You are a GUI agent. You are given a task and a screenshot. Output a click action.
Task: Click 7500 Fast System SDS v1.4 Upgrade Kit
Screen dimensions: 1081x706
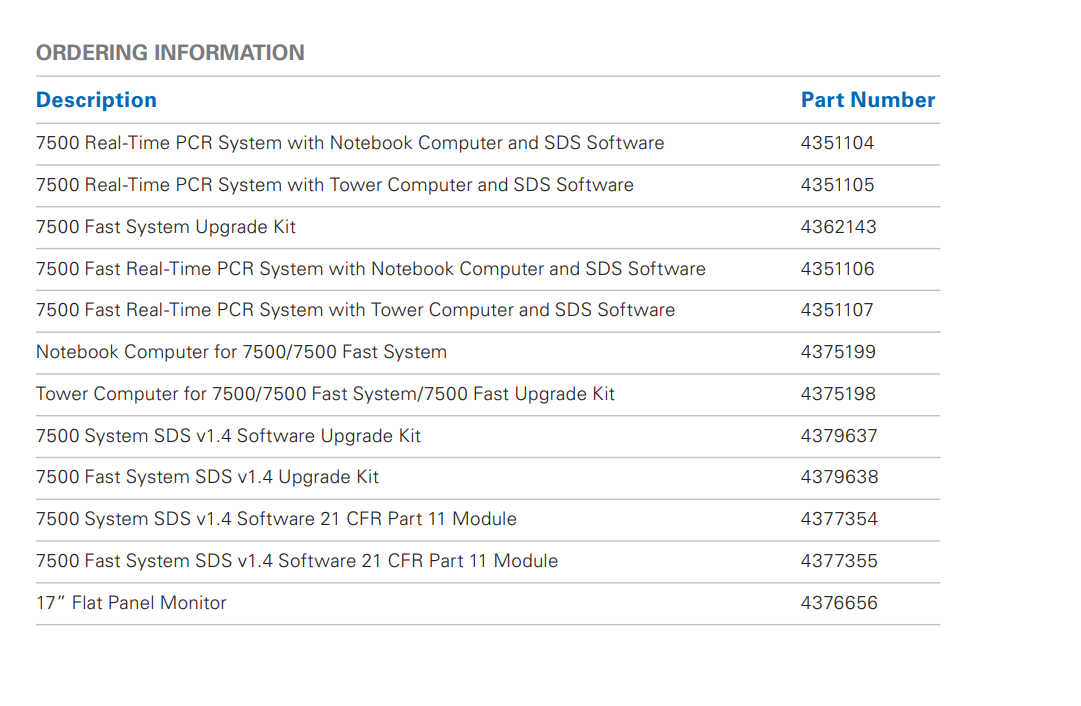coord(207,476)
